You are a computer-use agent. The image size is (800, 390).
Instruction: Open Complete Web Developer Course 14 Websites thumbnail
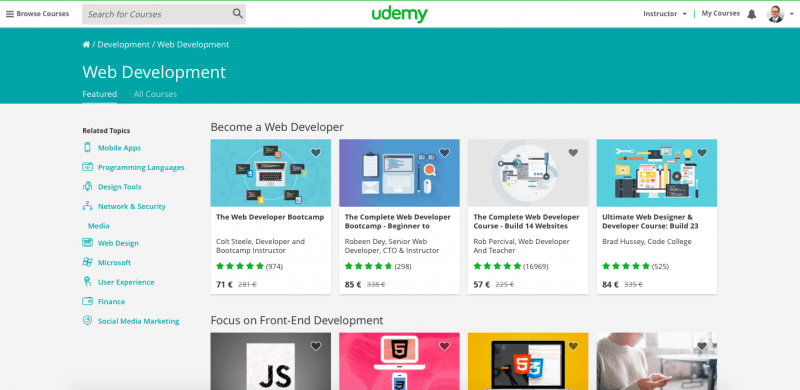[x=528, y=173]
